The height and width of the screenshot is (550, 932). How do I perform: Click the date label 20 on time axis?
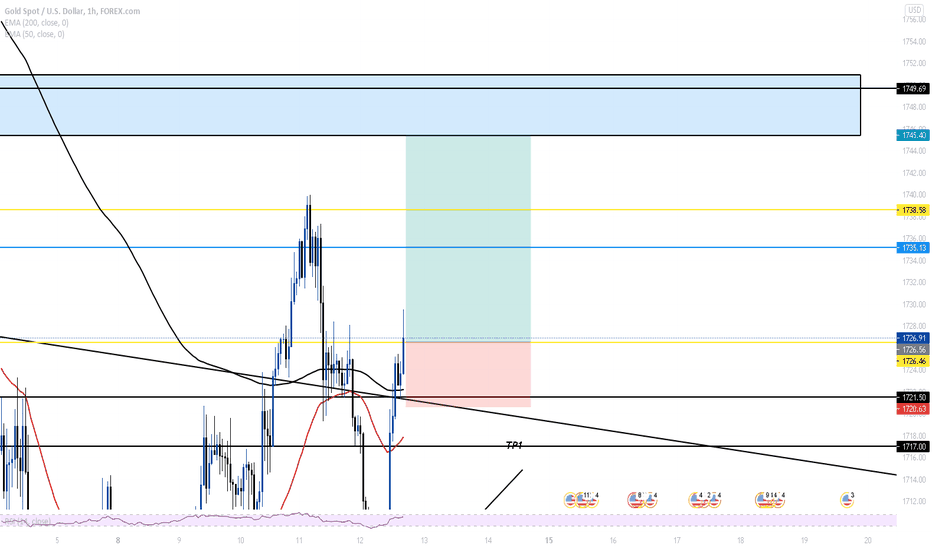868,540
